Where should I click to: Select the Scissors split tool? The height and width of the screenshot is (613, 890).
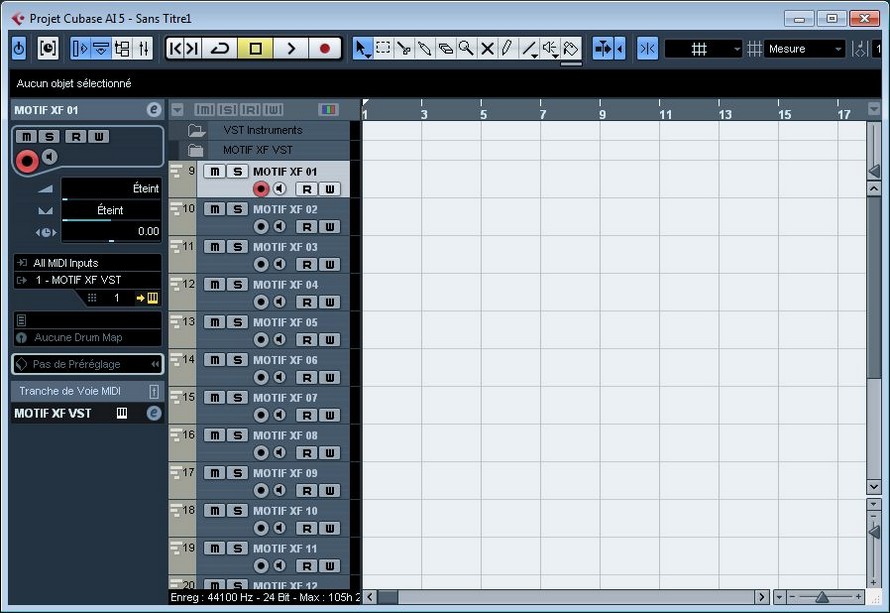pyautogui.click(x=404, y=48)
